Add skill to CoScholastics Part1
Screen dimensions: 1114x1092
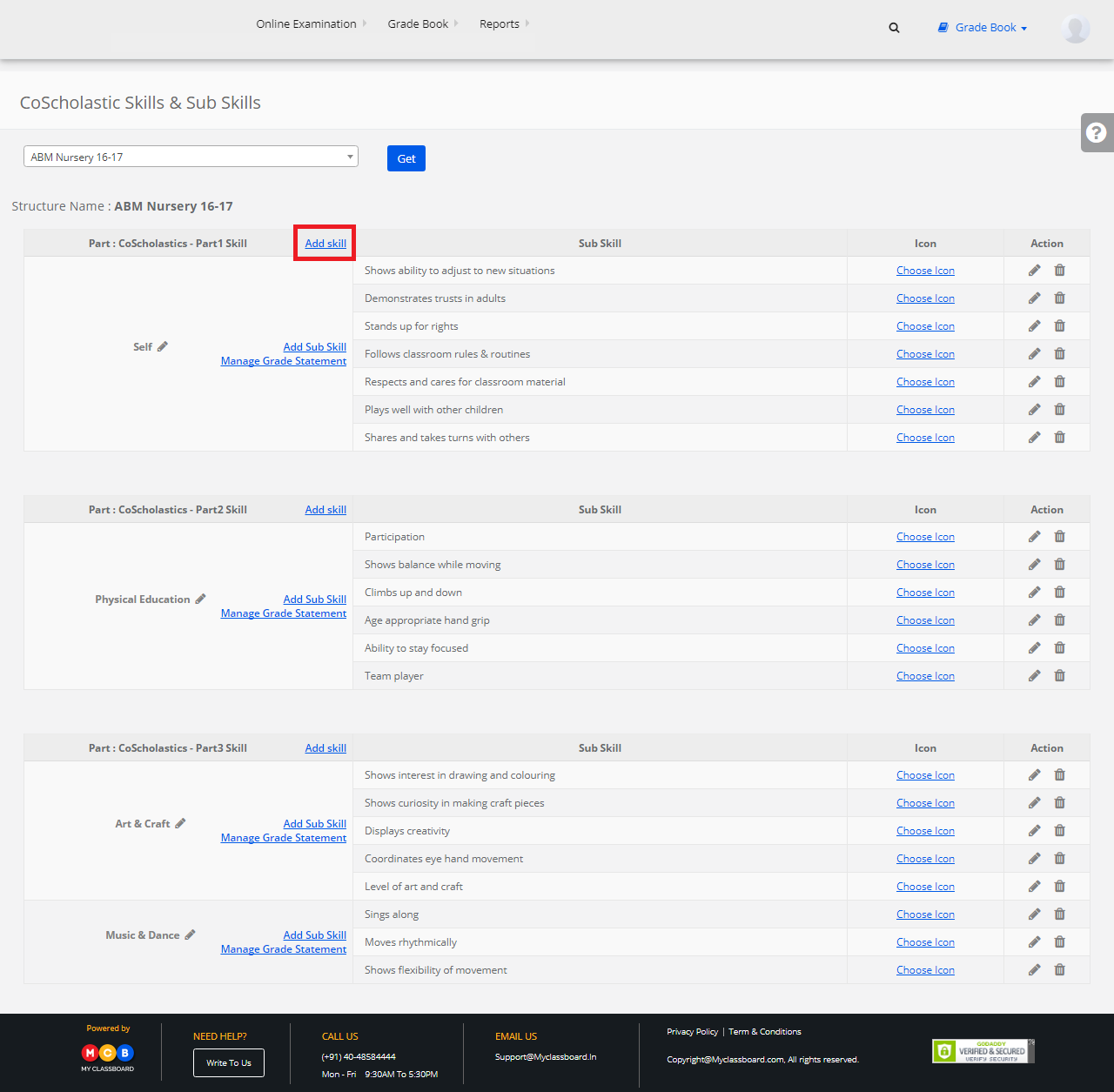pos(325,244)
